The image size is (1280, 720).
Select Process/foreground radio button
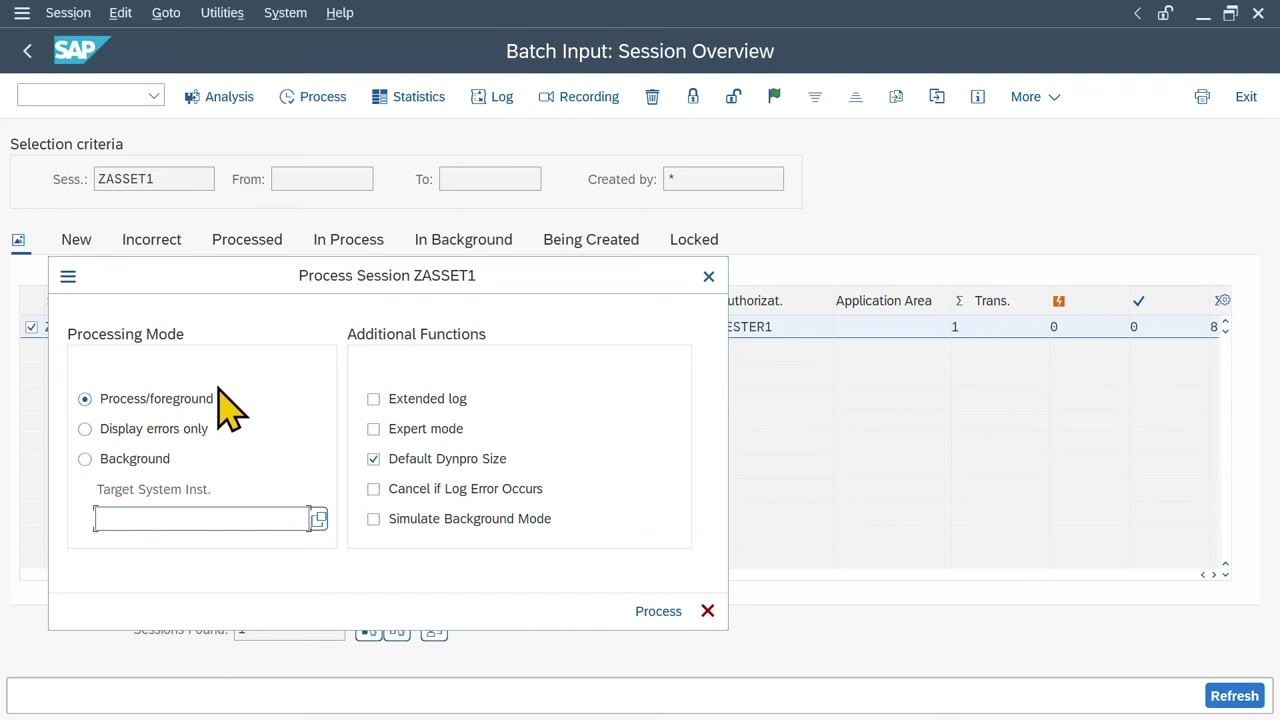pyautogui.click(x=85, y=399)
